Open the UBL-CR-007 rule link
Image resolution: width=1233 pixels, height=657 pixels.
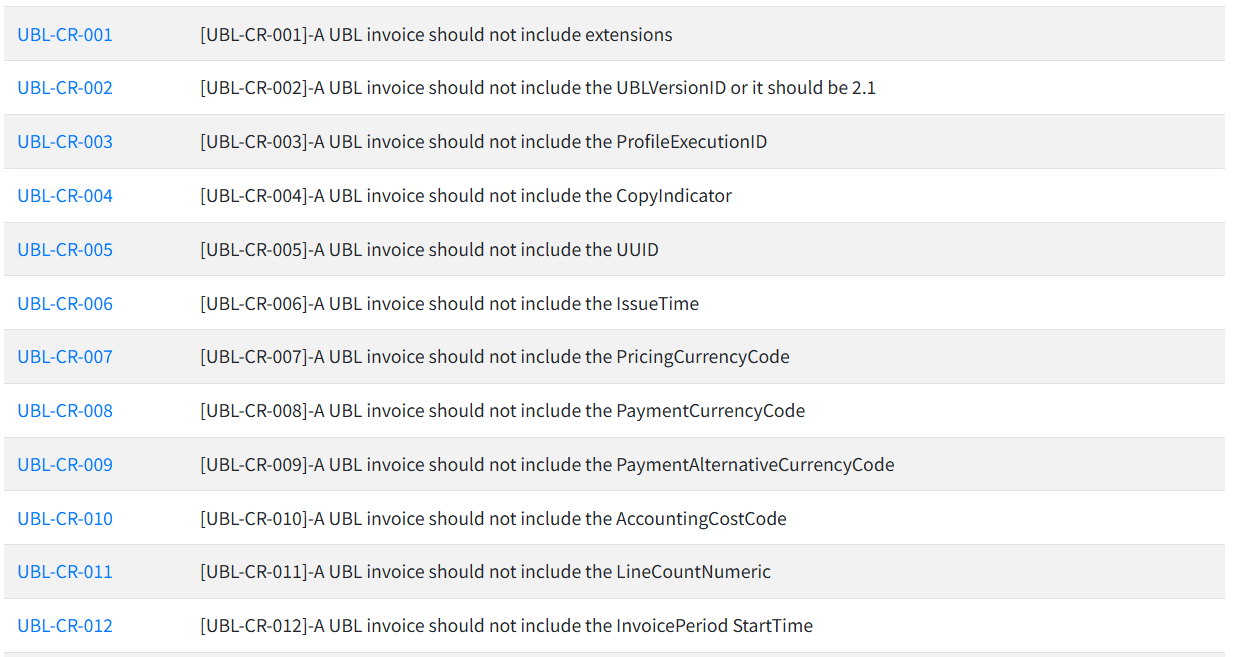point(65,357)
